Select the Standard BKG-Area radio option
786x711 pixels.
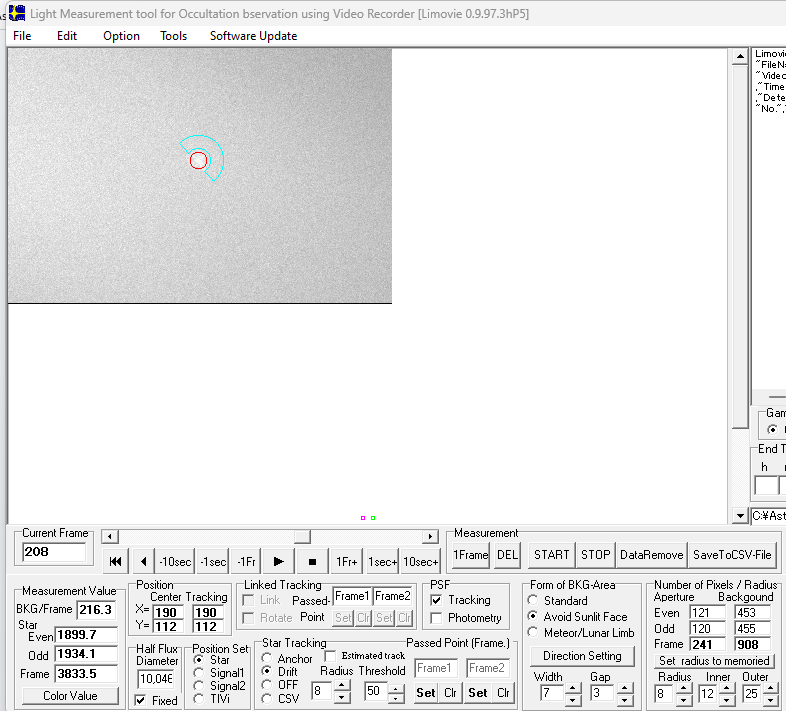[533, 601]
